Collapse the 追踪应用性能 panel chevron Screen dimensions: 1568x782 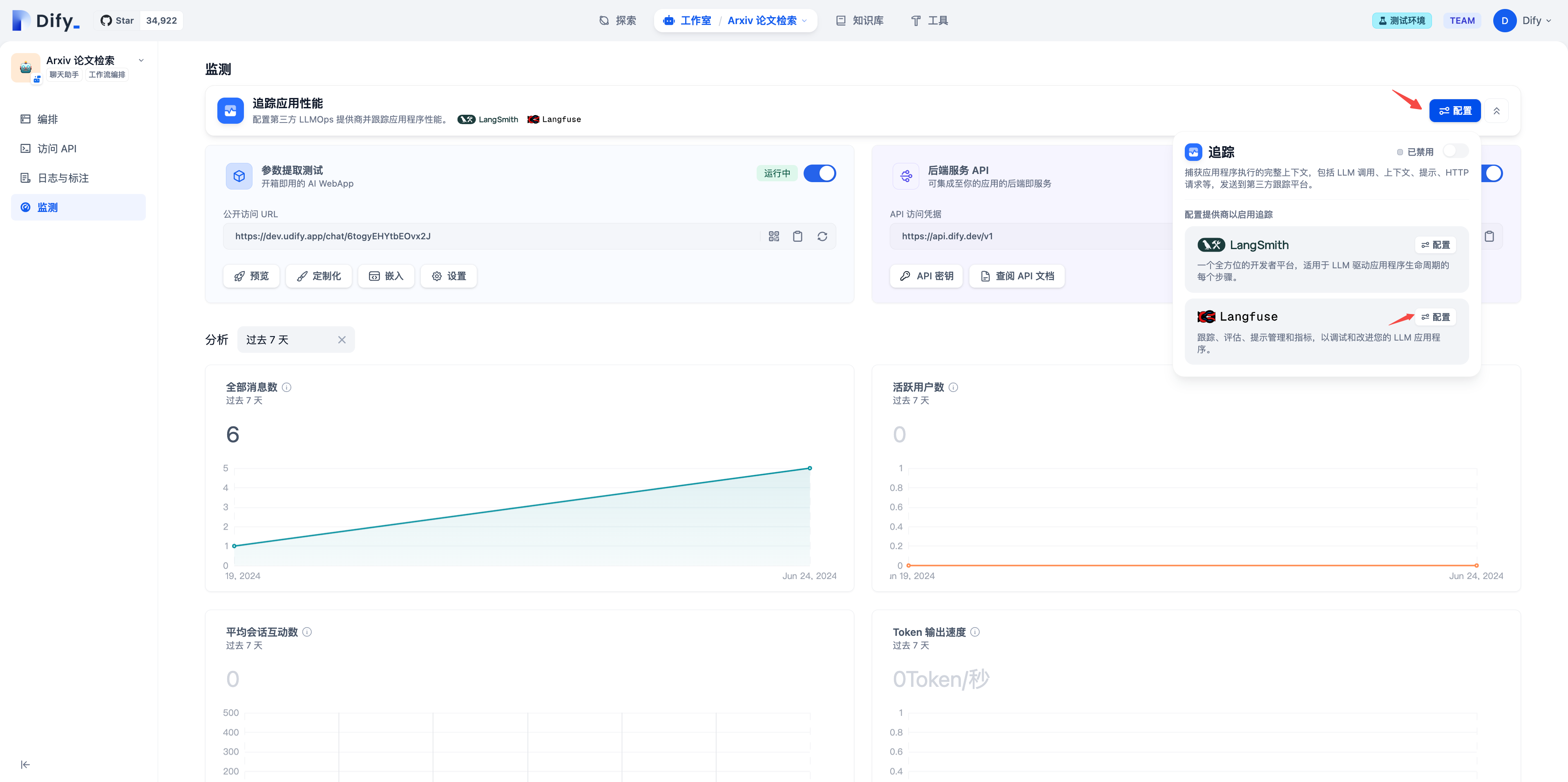(x=1496, y=111)
